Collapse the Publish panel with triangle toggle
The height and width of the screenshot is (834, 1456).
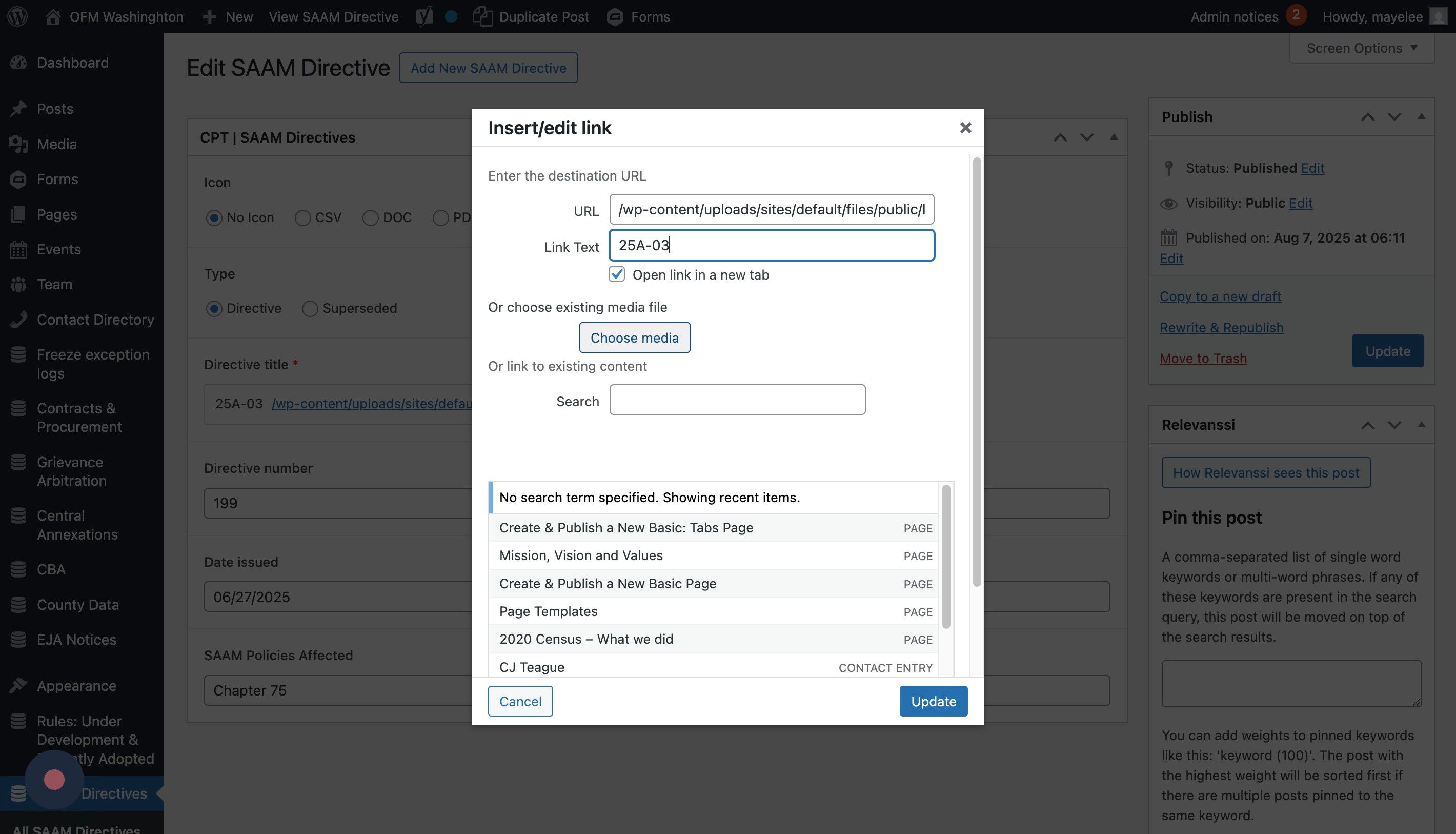coord(1421,117)
